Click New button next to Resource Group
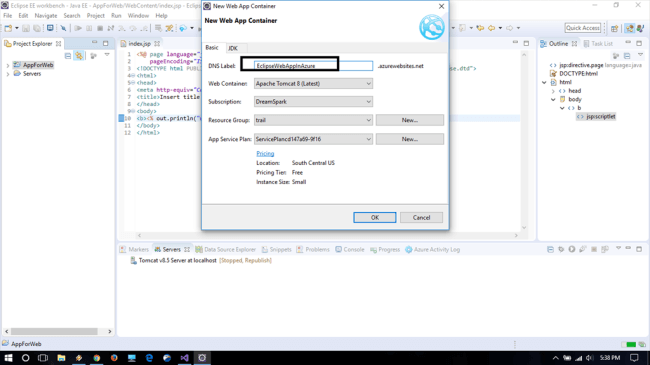This screenshot has width=650, height=365. pyautogui.click(x=410, y=120)
